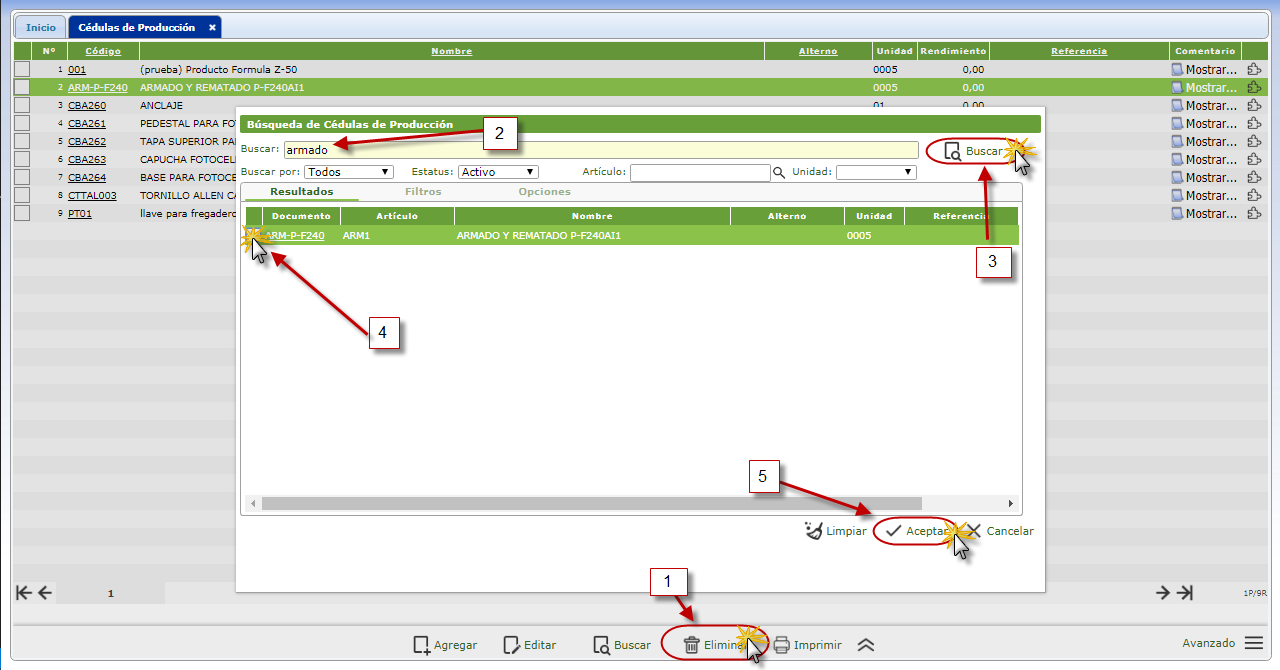Close the Cédulas de Producción tab
1280x670 pixels.
coord(212,28)
